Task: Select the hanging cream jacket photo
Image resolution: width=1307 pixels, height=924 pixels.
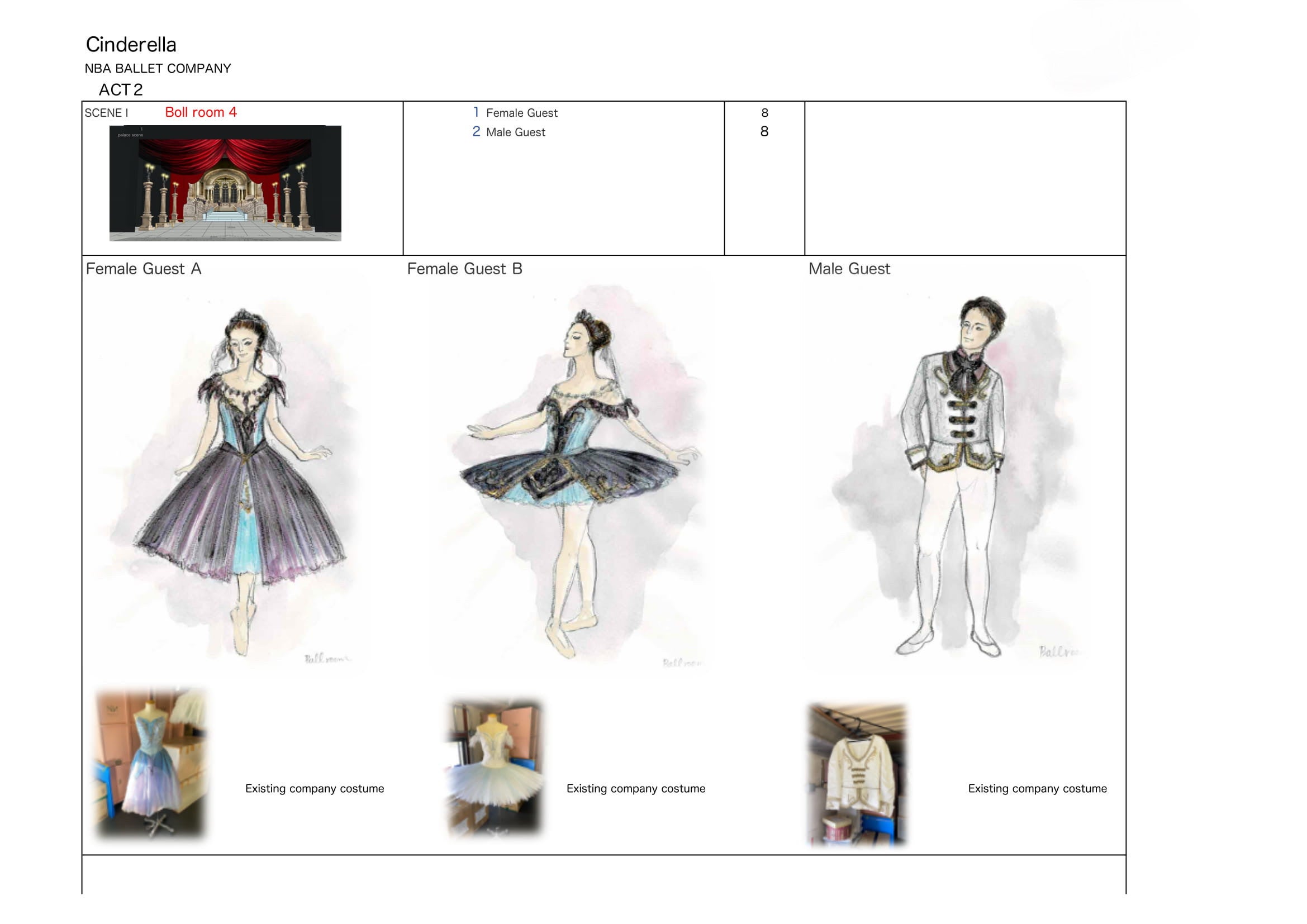Action: (x=858, y=774)
